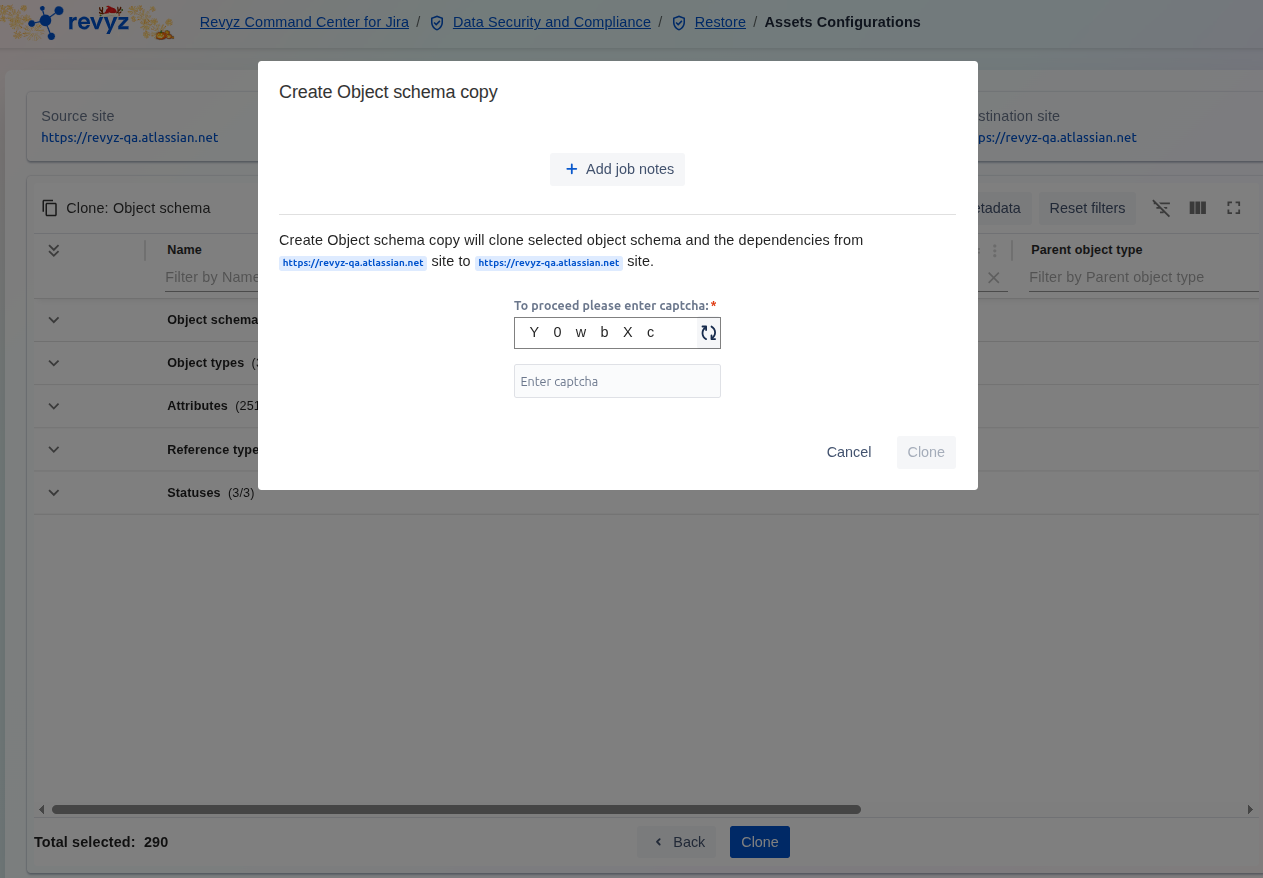
Task: Open the column visibility icon
Action: click(1197, 208)
